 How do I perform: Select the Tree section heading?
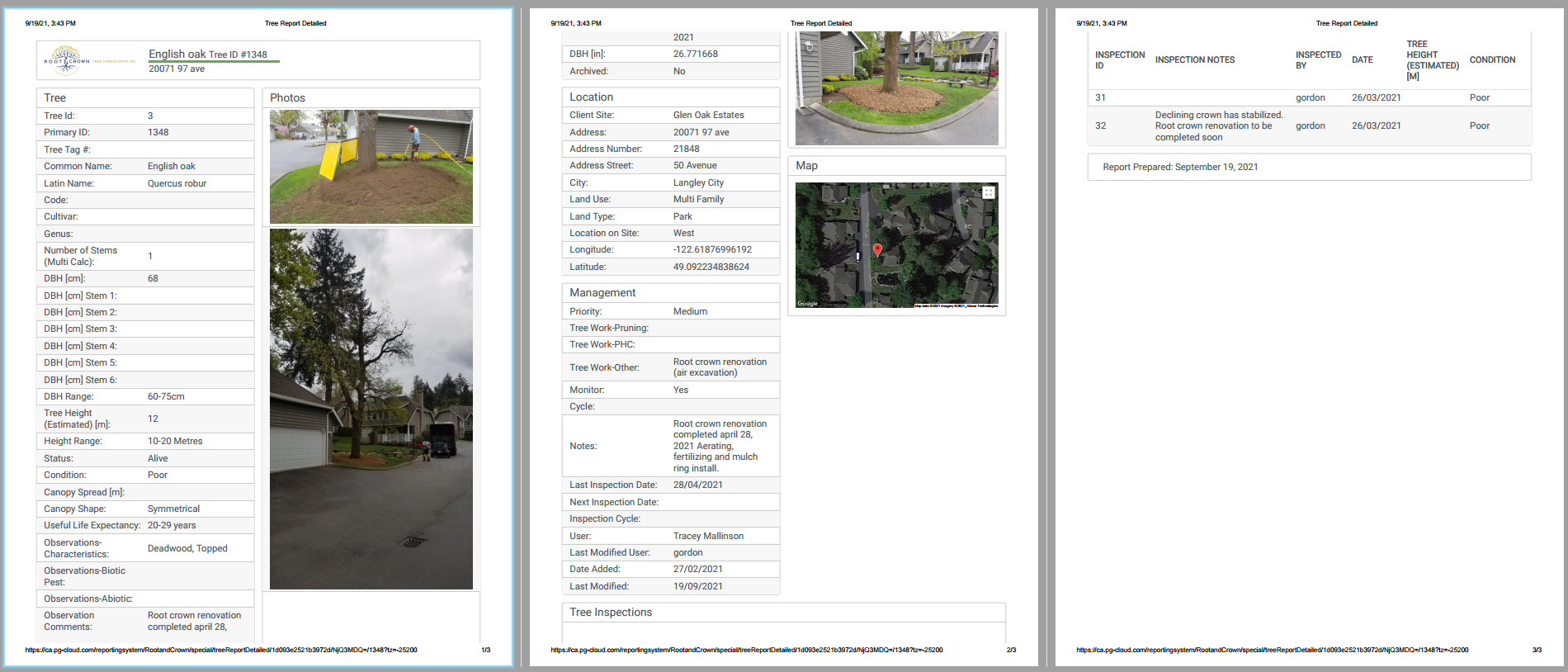pos(54,97)
